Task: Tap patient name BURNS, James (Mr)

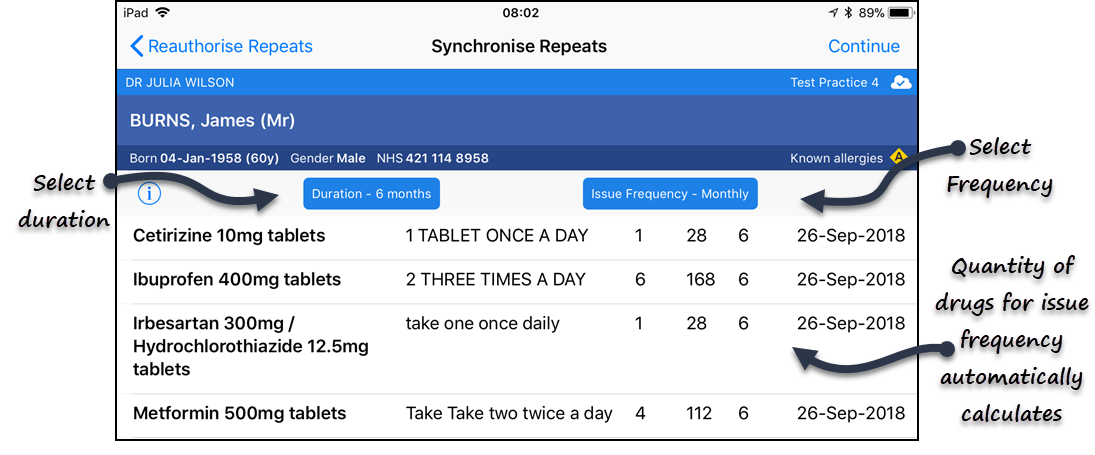Action: coord(212,121)
